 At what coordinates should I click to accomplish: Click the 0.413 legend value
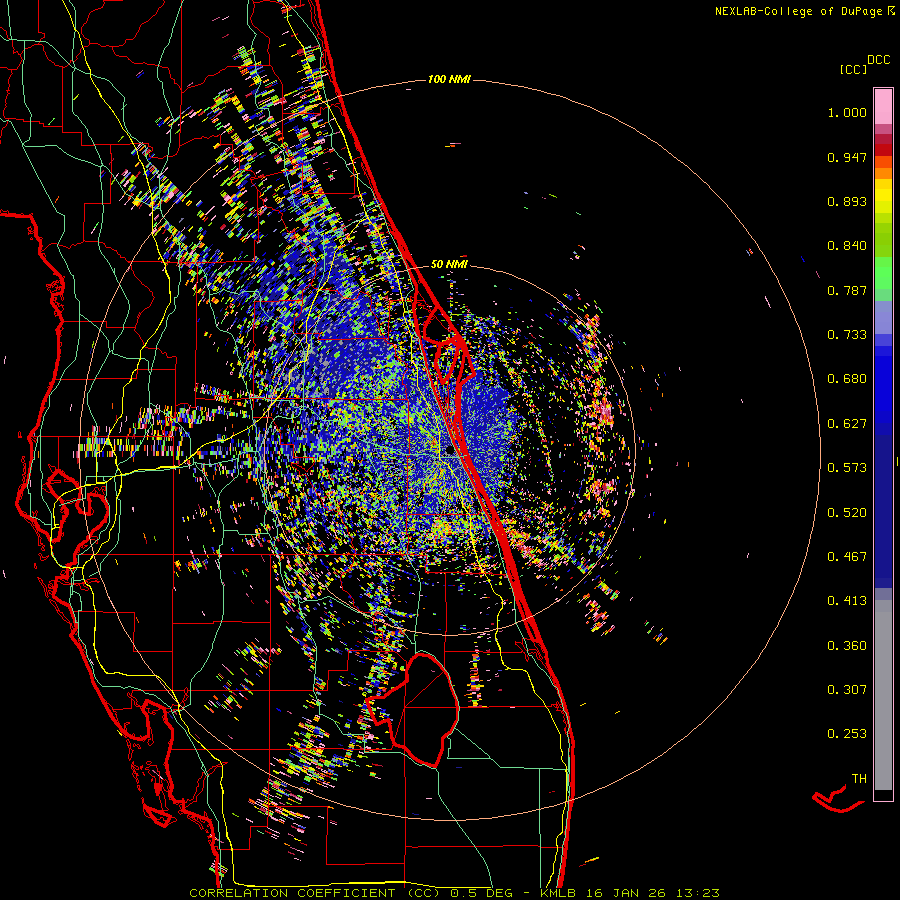pos(847,601)
